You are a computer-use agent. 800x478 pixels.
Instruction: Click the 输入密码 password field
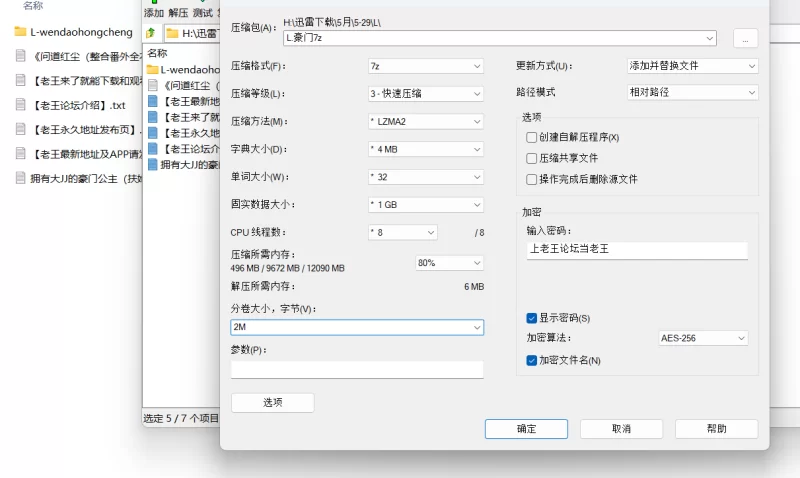[637, 249]
